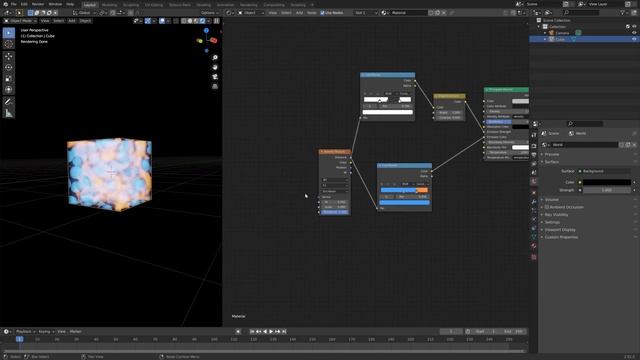
Task: Expand the Preview panel
Action: (551, 155)
